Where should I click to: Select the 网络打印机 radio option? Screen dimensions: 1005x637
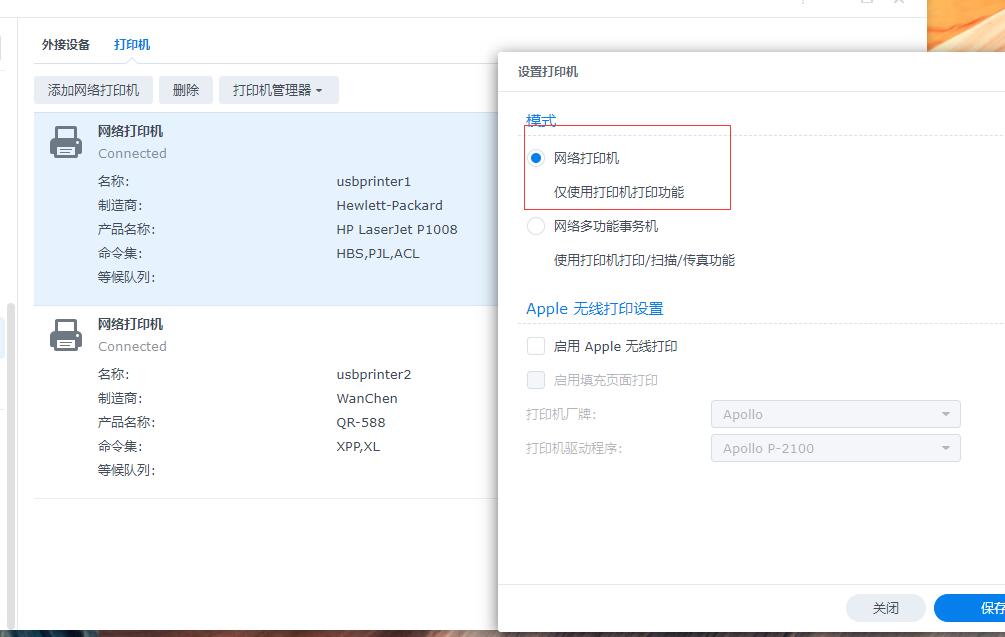click(536, 158)
